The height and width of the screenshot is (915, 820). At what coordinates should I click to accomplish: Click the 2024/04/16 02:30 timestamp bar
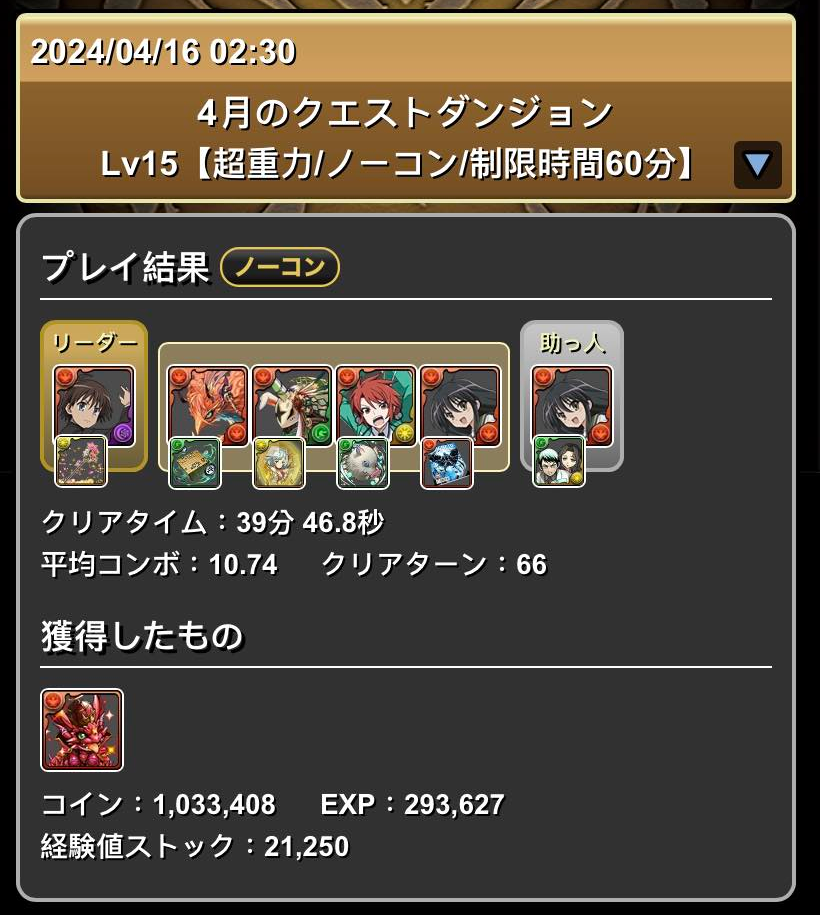406,51
